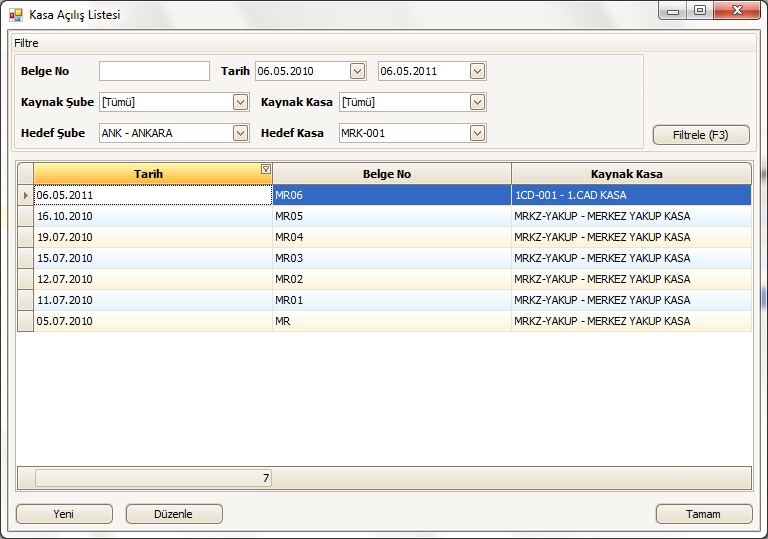Click the Tamam button
Screen dimensions: 768x539
[704, 514]
